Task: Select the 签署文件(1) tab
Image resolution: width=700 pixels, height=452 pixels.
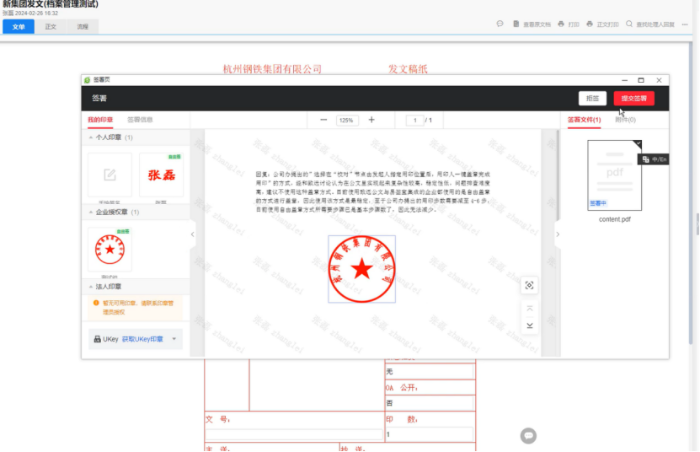Action: pyautogui.click(x=584, y=120)
